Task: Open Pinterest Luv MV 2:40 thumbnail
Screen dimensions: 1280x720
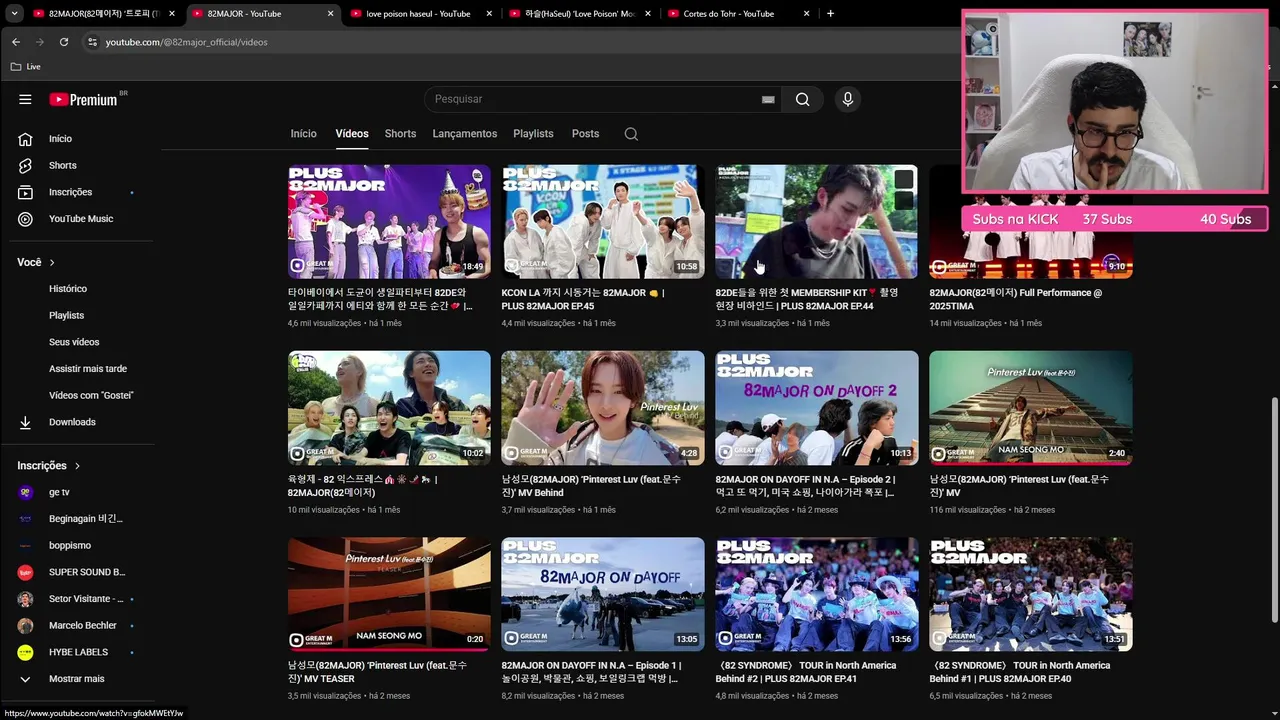Action: [x=1031, y=408]
